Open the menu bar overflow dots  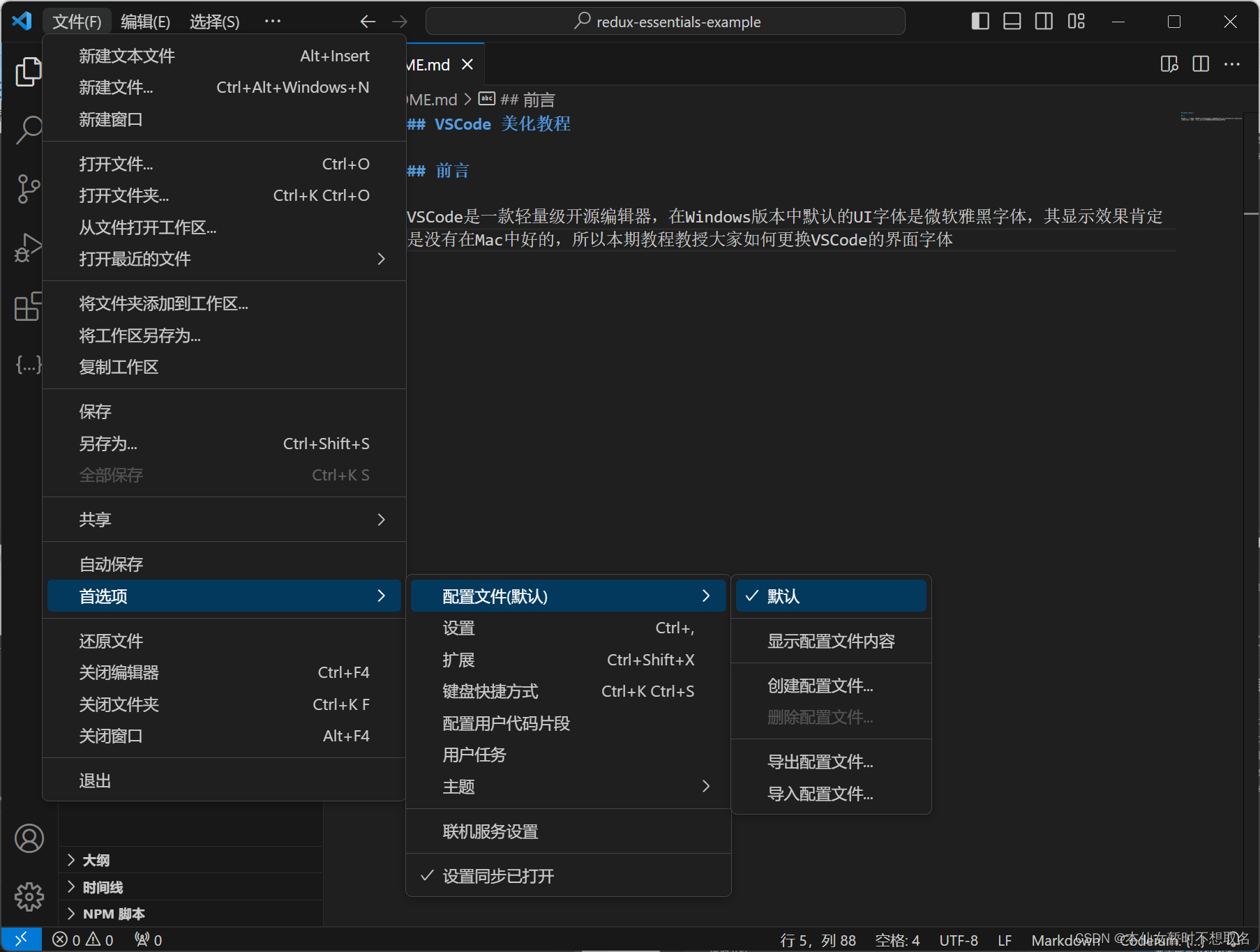(x=272, y=21)
